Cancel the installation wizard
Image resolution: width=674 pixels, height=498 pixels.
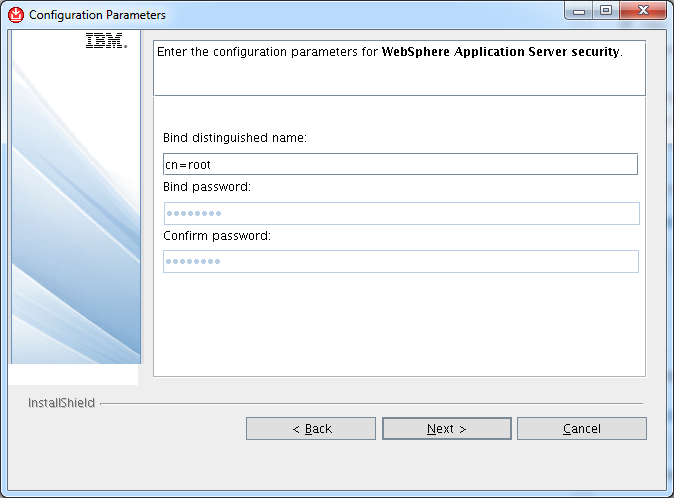[x=582, y=428]
